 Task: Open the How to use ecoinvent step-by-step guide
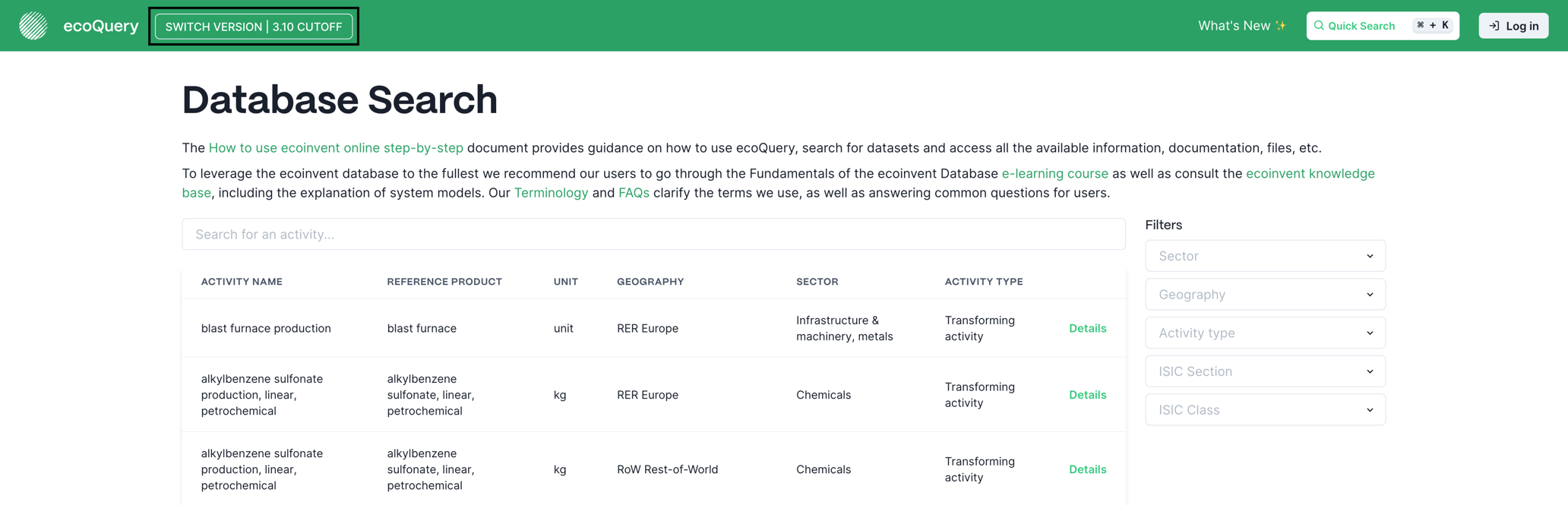coord(337,147)
